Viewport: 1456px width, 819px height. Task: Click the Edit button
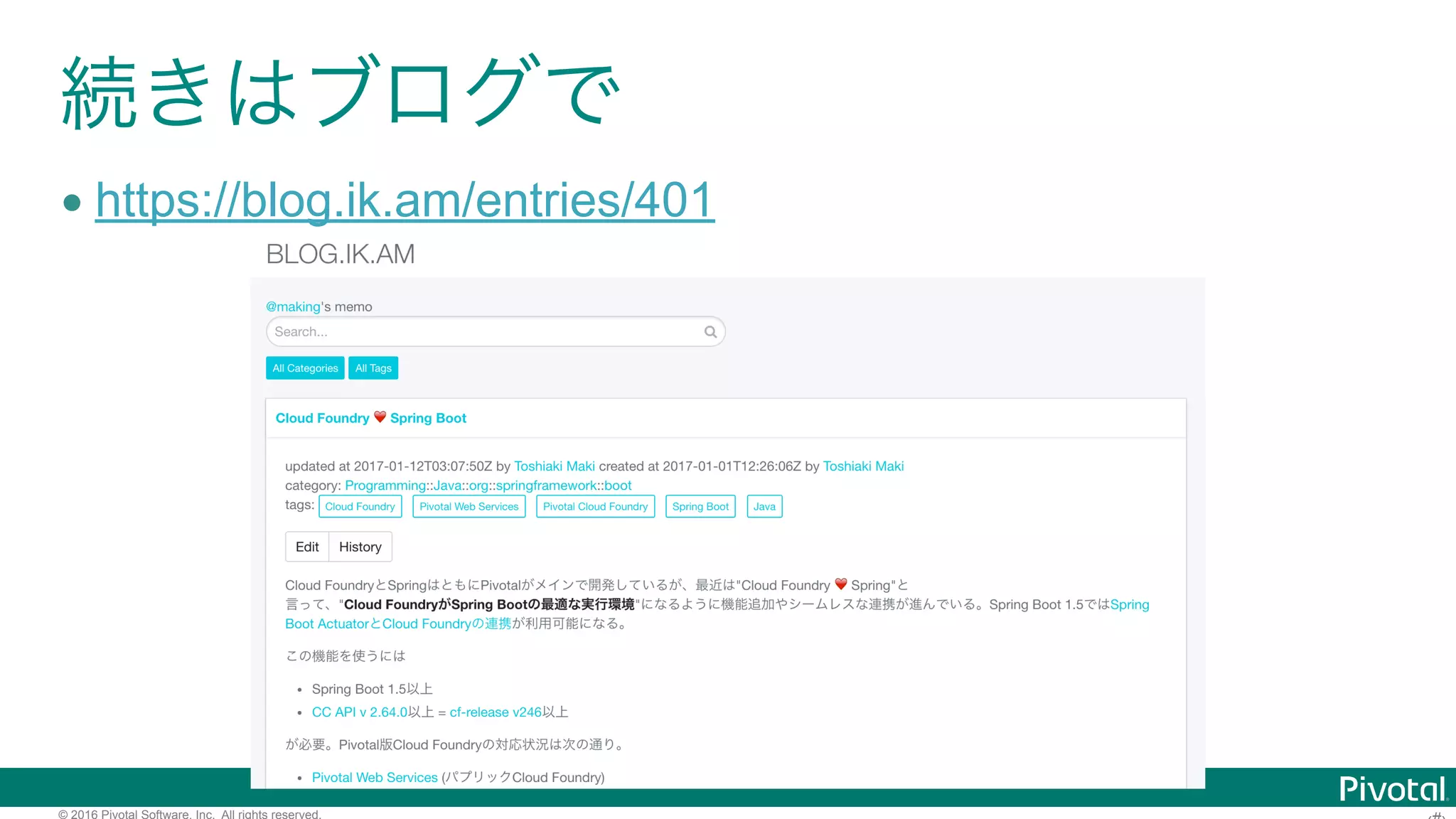(x=307, y=547)
